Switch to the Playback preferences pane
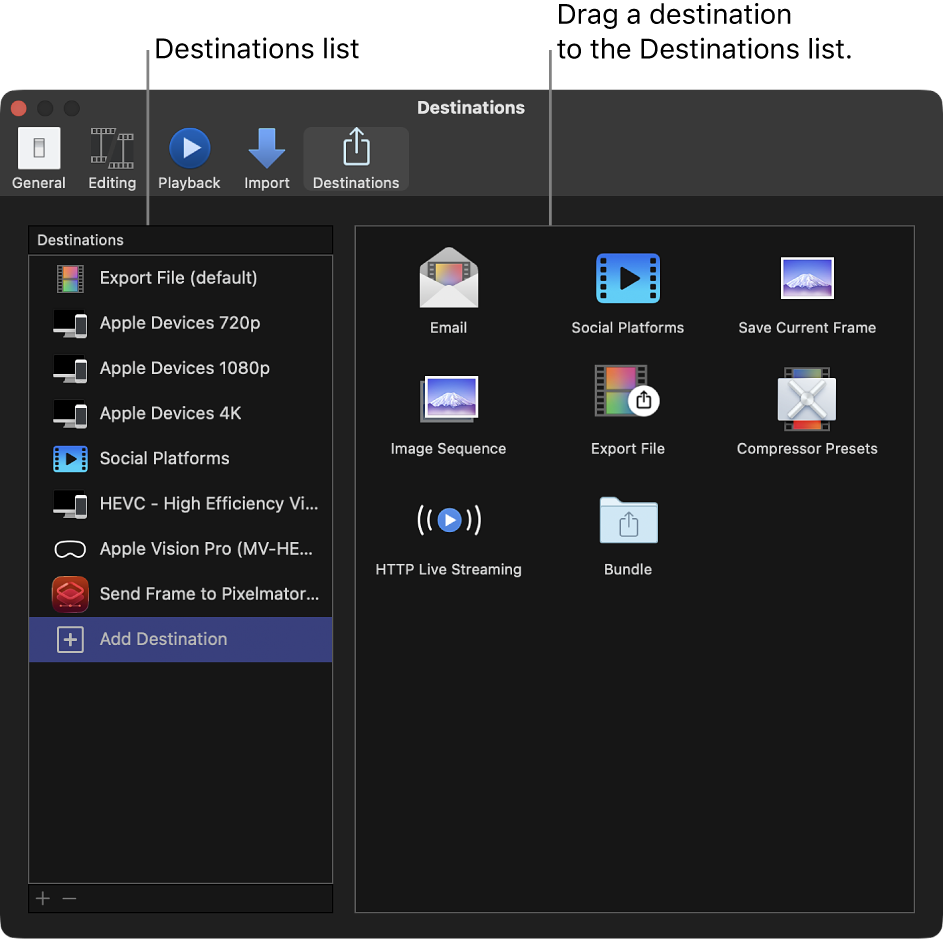 (189, 159)
